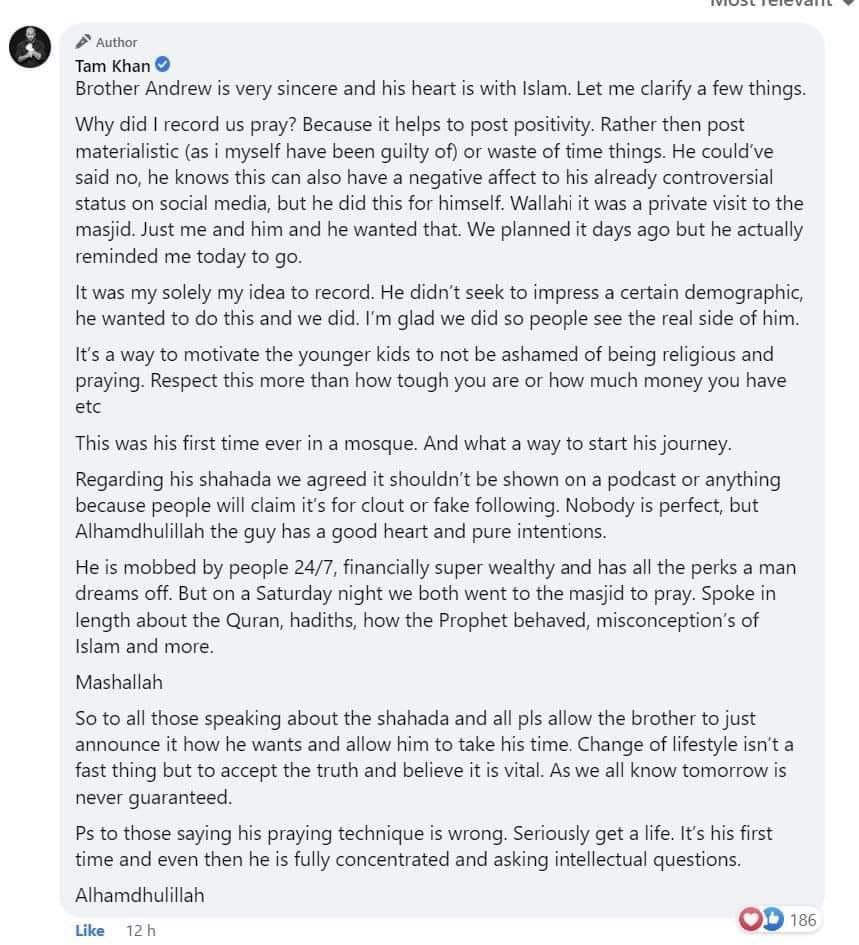Click the Author label text
The width and height of the screenshot is (859, 945).
coord(116,42)
